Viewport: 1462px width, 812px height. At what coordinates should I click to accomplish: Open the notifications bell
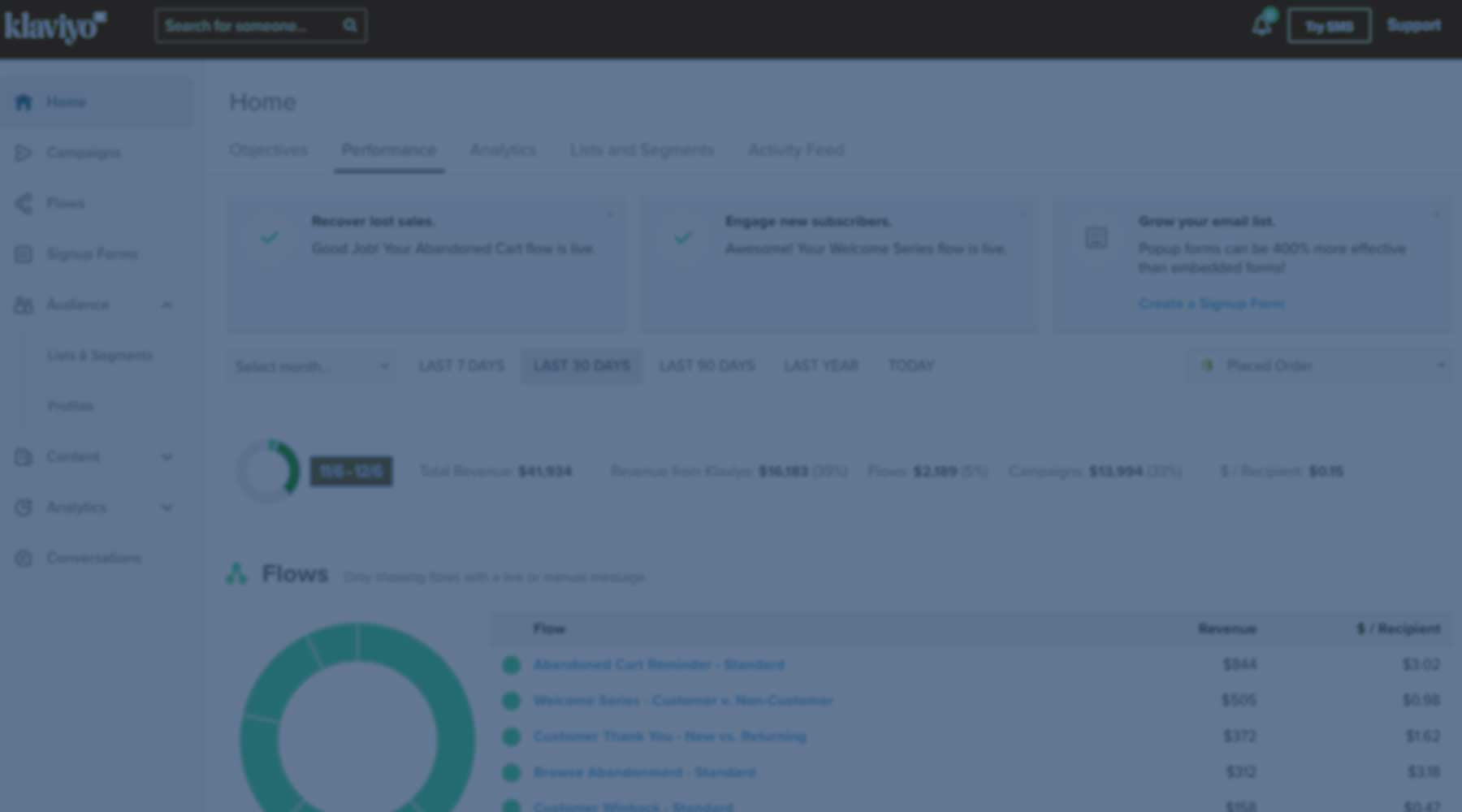click(x=1261, y=26)
